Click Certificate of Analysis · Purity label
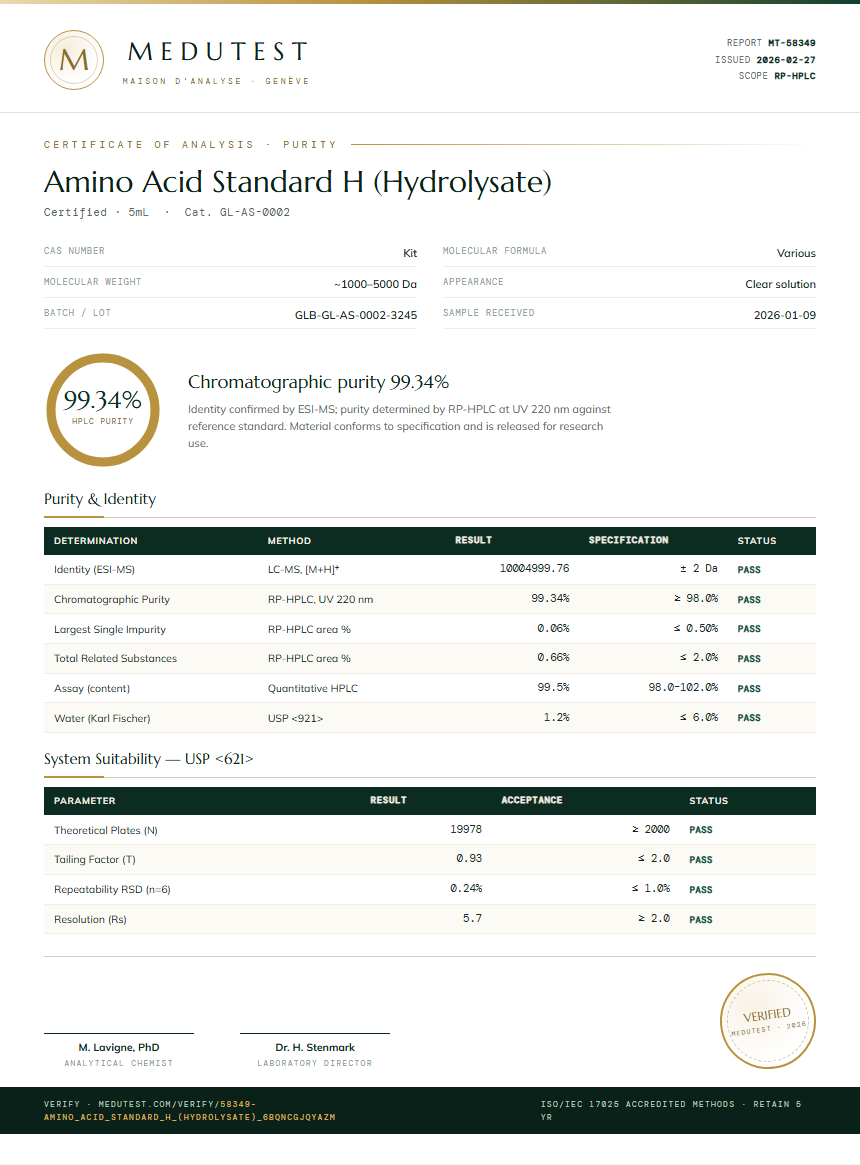860x1165 pixels. click(x=190, y=145)
